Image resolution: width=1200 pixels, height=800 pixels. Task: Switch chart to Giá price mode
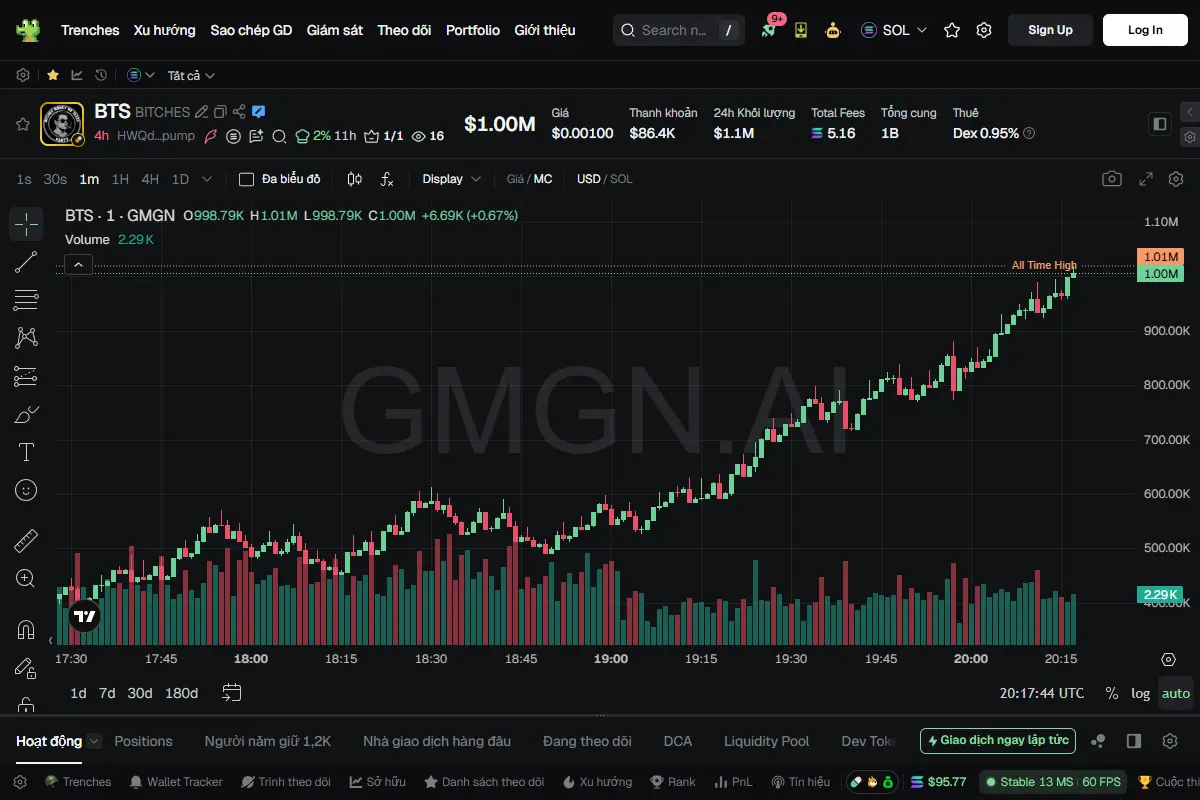(515, 179)
